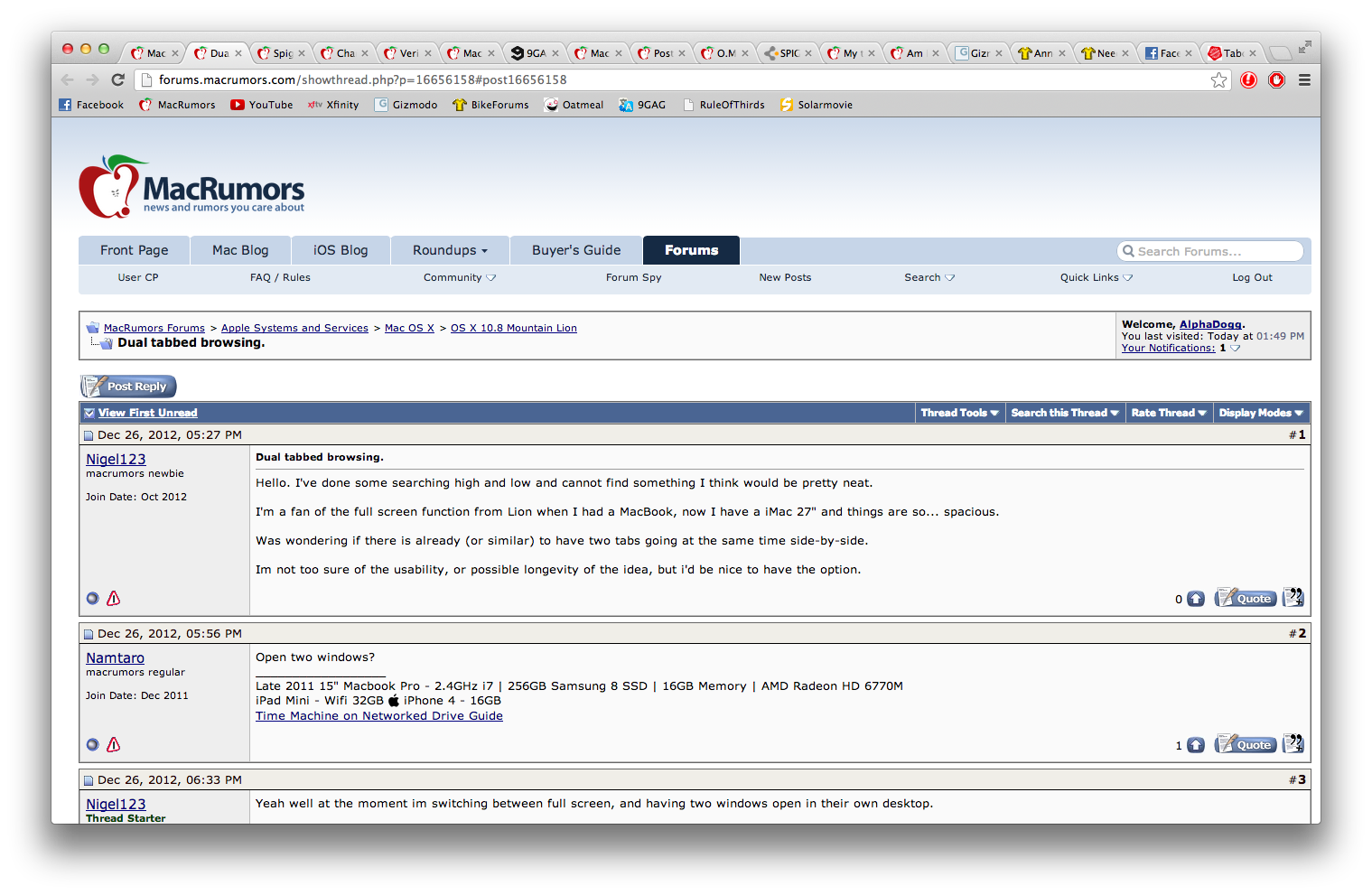Open the Solarmovie bookmark
1372x895 pixels.
pos(817,105)
